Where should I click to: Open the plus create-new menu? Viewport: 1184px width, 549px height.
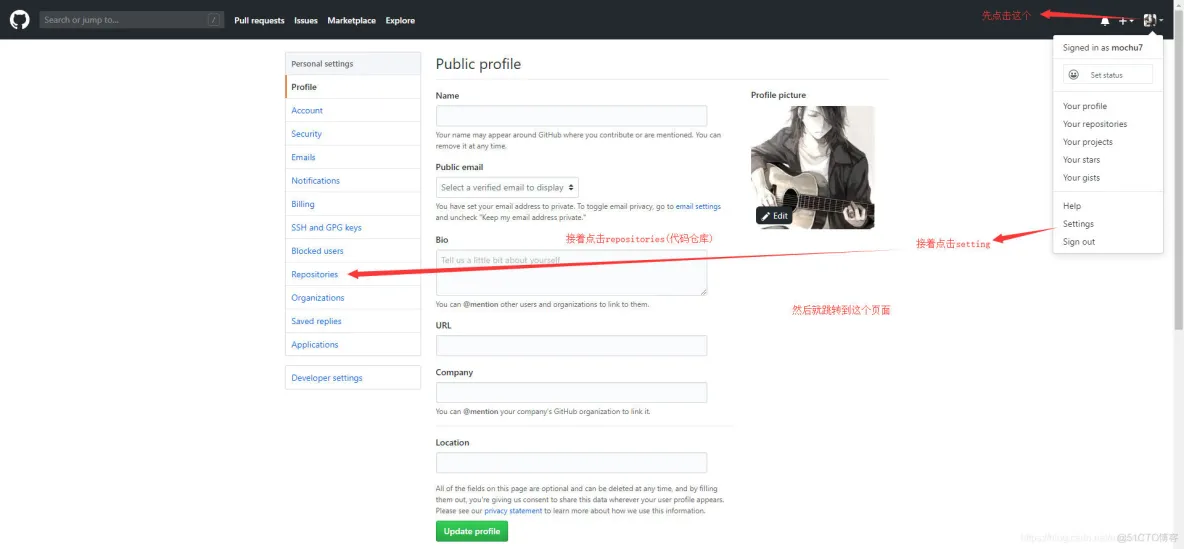(1125, 20)
